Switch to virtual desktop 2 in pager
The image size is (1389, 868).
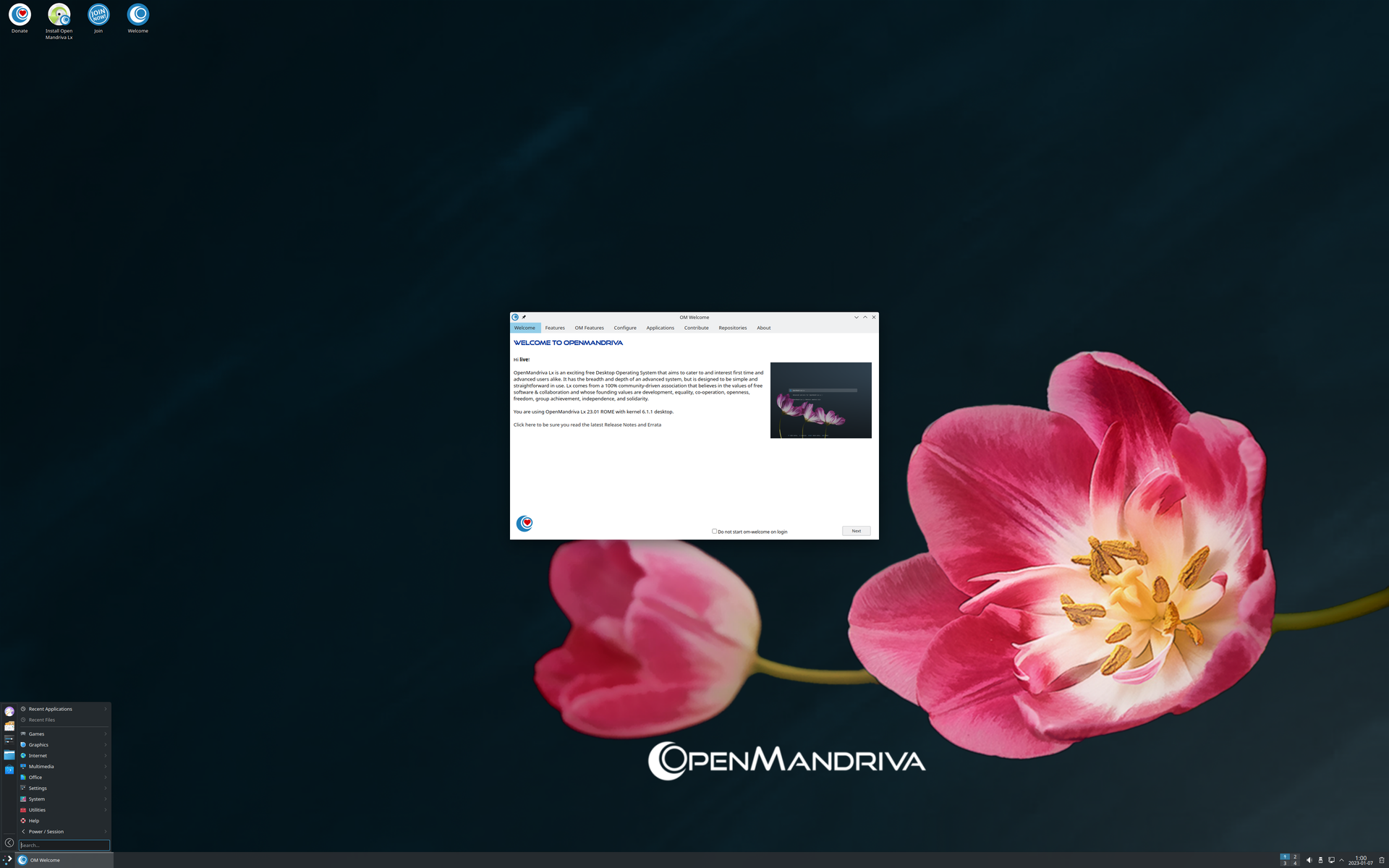pyautogui.click(x=1295, y=856)
